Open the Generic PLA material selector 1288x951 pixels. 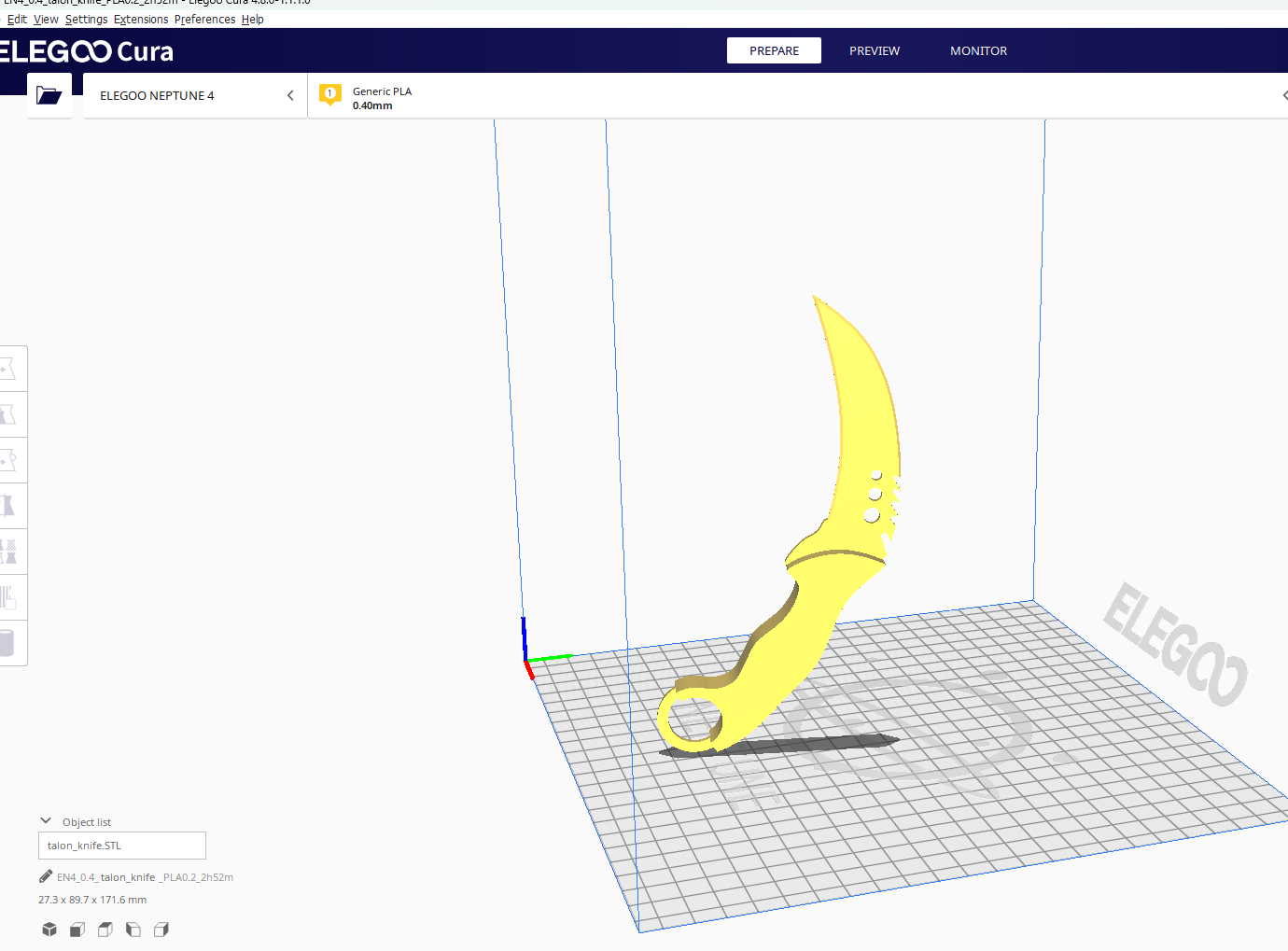382,98
